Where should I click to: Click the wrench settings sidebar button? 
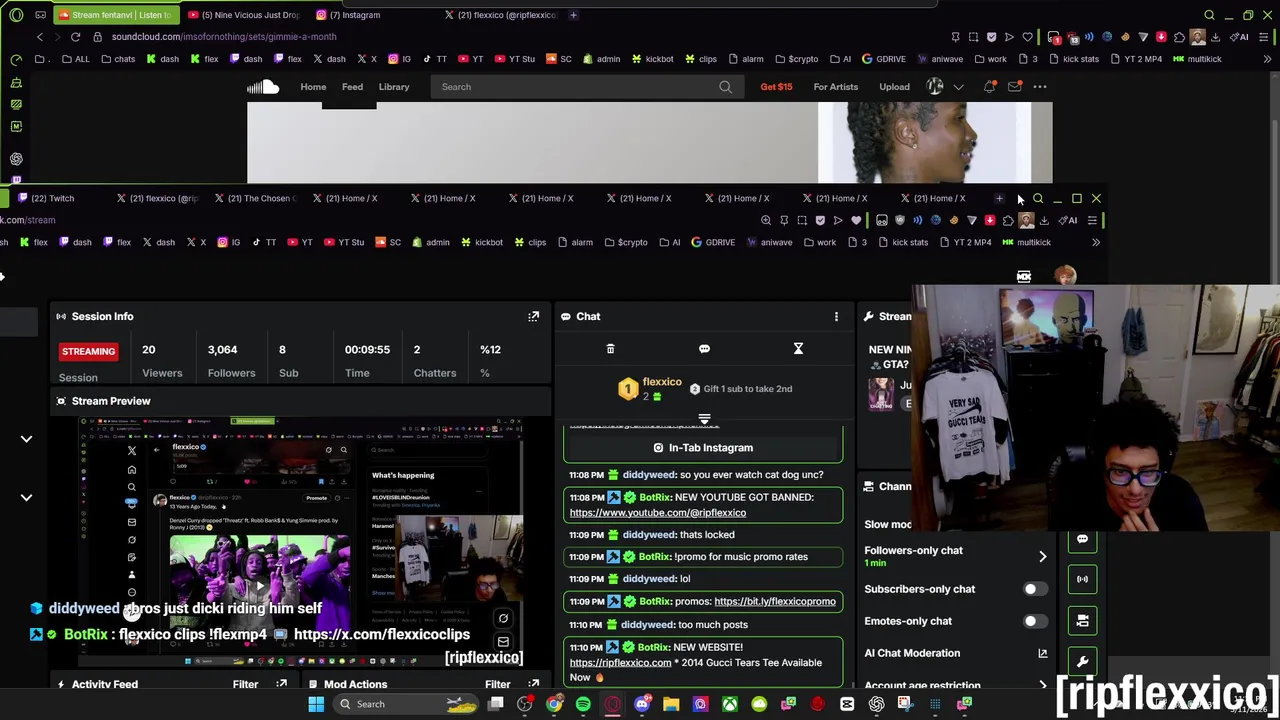tap(1082, 662)
